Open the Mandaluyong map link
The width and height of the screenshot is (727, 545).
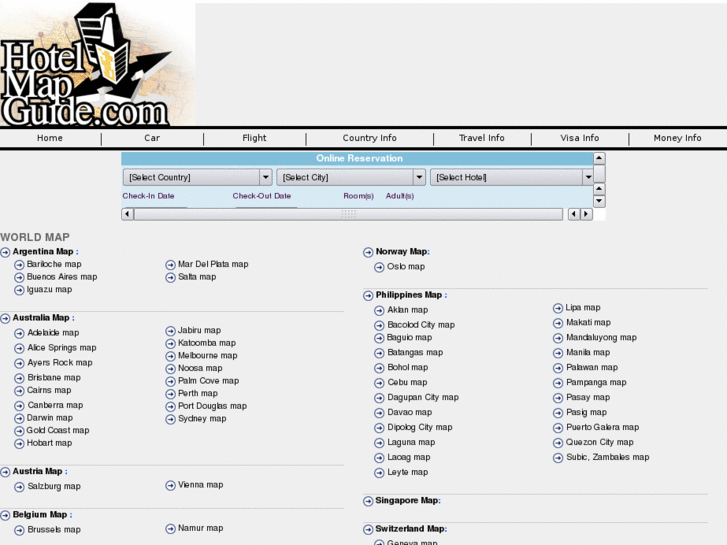tap(601, 337)
